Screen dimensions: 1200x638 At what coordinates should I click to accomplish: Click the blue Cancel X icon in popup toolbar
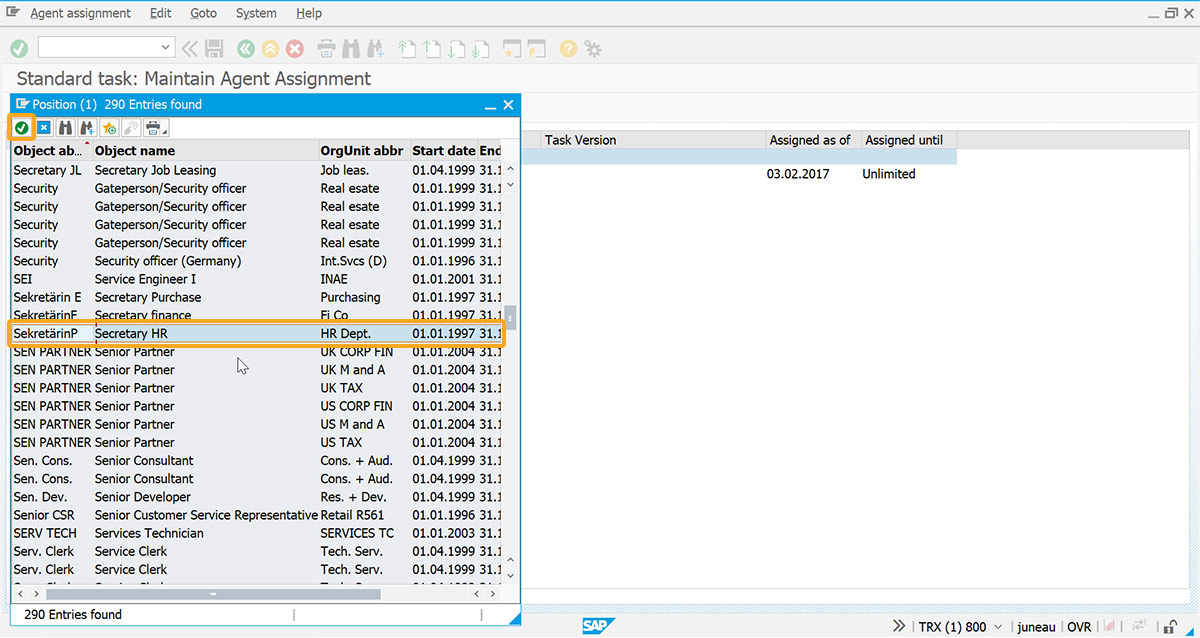pyautogui.click(x=43, y=128)
